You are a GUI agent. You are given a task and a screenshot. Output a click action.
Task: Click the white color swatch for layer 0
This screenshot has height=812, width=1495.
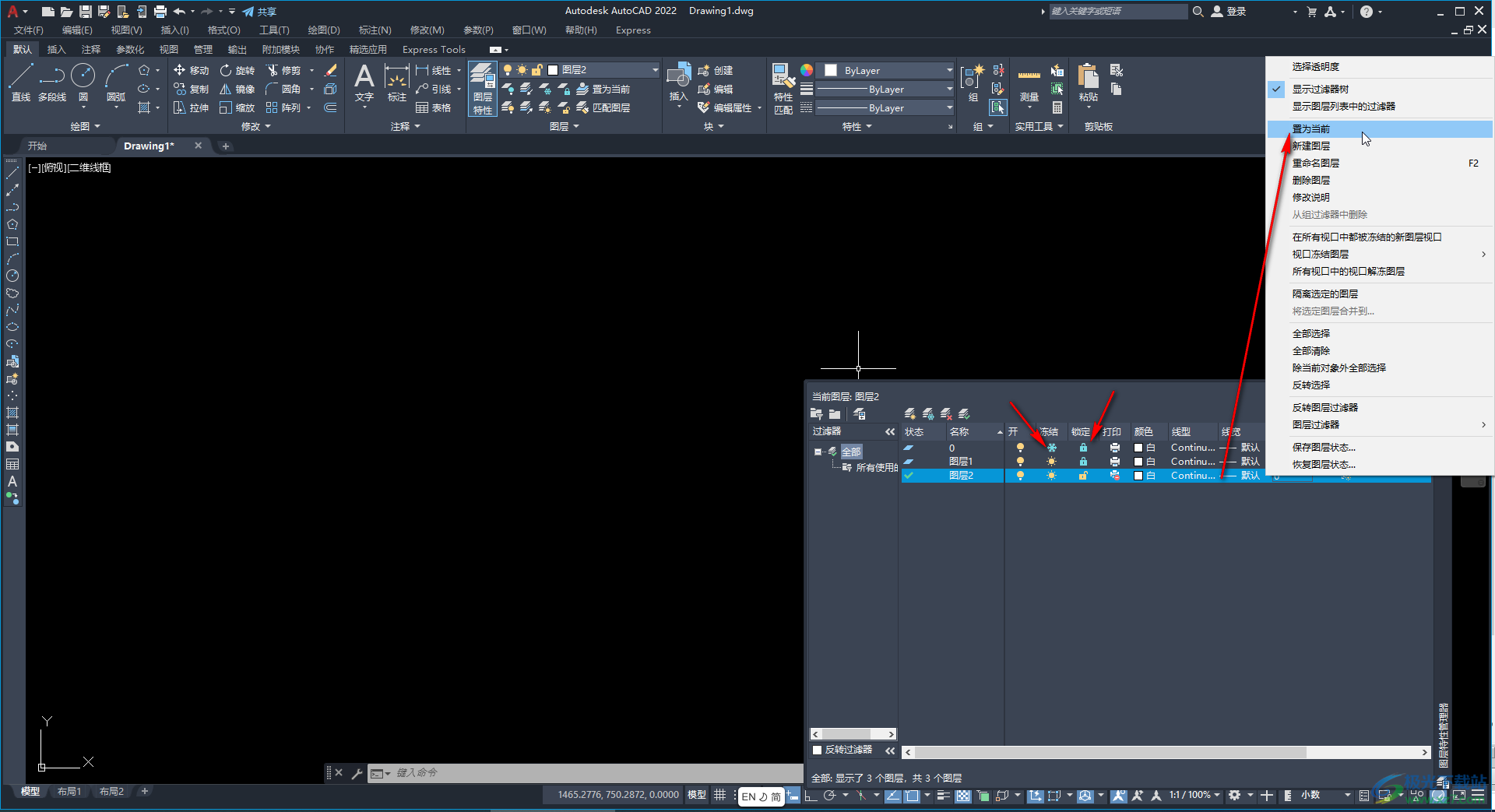point(1138,448)
